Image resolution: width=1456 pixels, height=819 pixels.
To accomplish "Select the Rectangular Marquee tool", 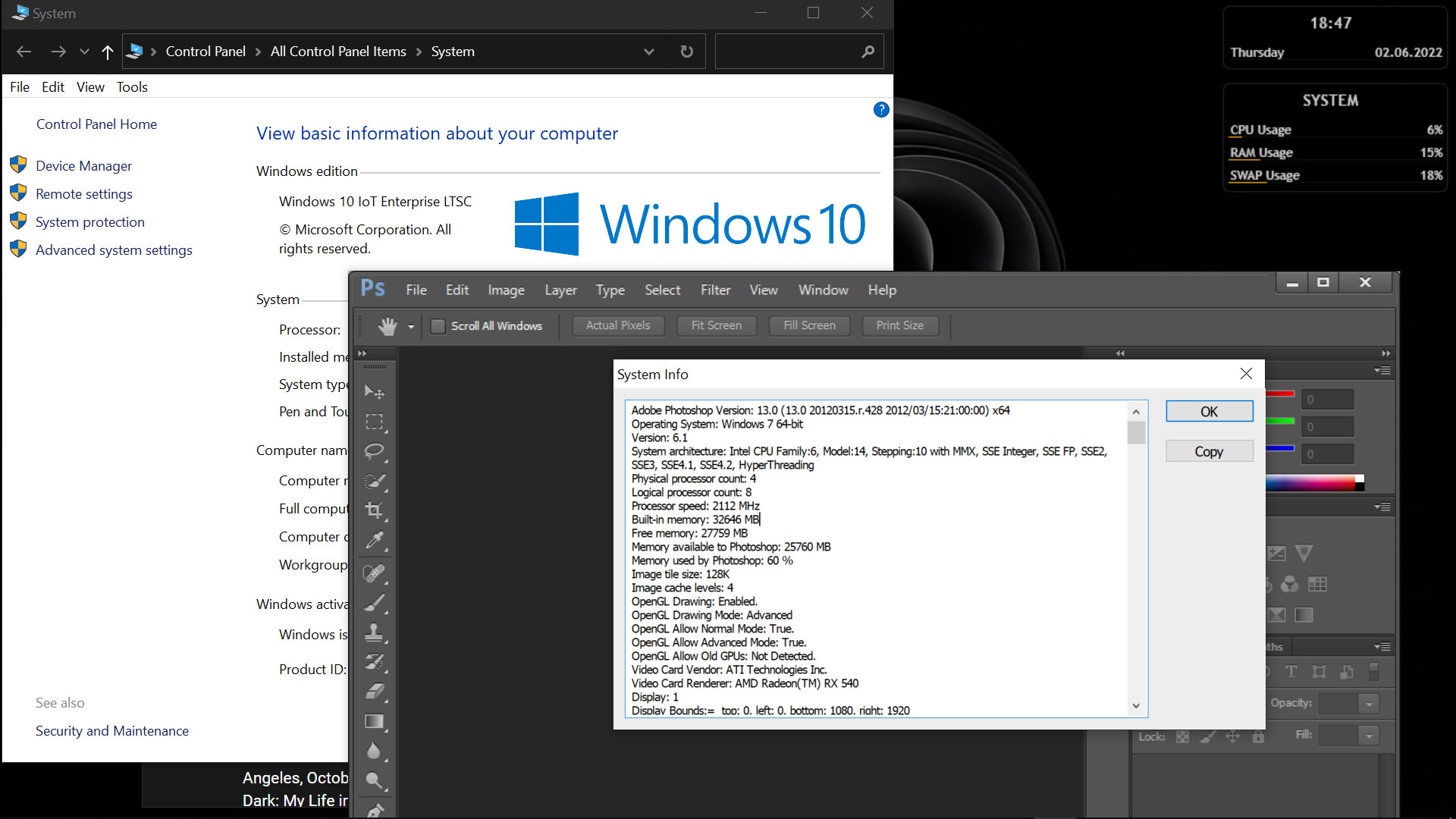I will click(x=374, y=422).
